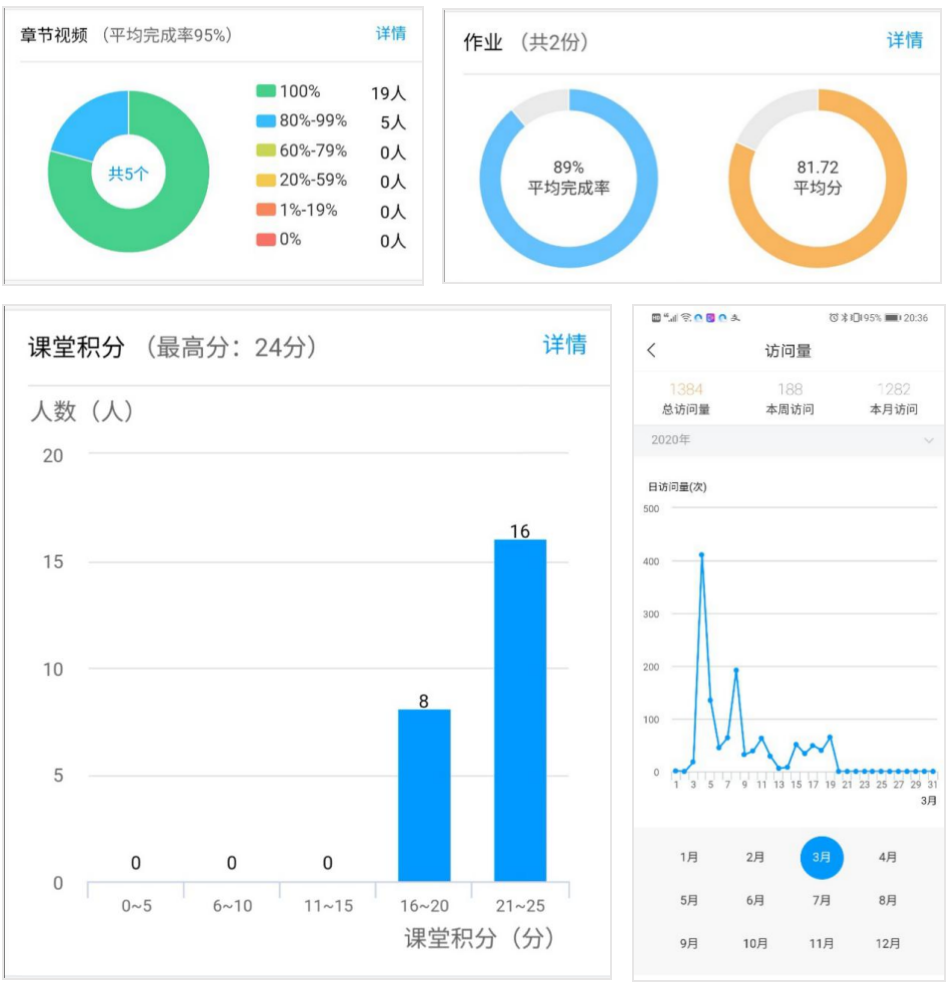Click the blue 80%-99% legend square

pyautogui.click(x=265, y=122)
